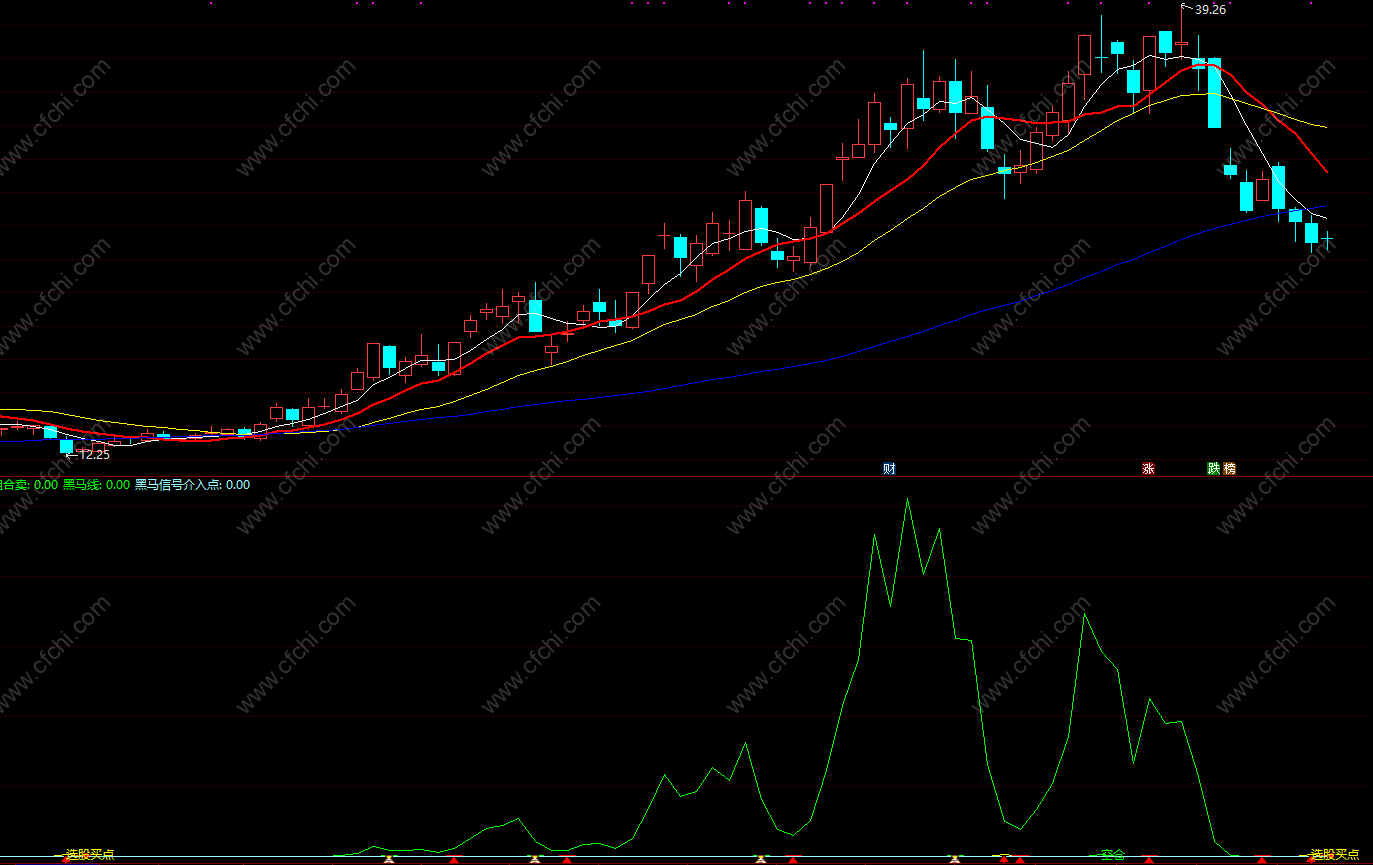Select the 39.26 high price label

1210,10
